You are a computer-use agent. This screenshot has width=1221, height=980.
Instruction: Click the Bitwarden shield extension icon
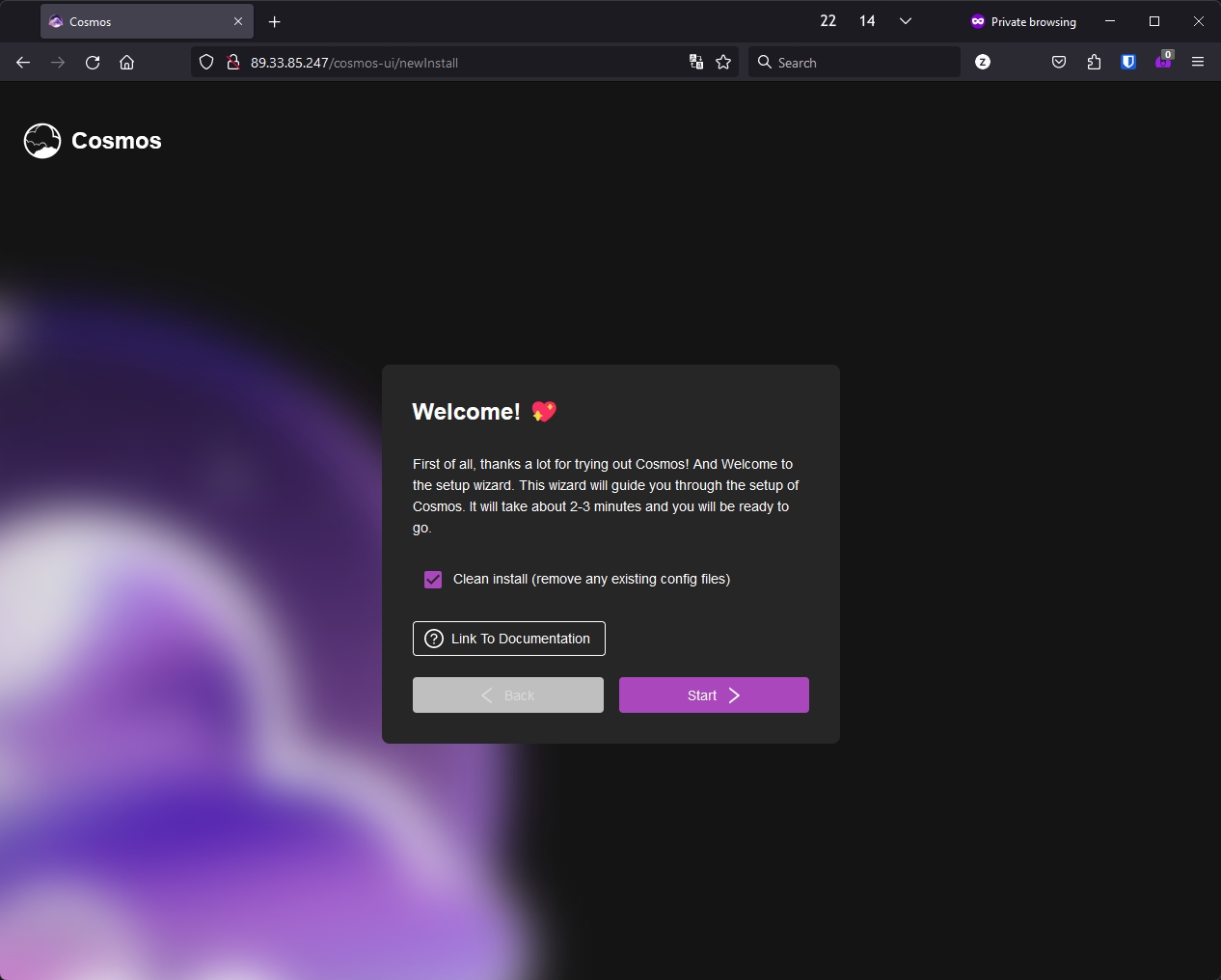click(x=1128, y=63)
